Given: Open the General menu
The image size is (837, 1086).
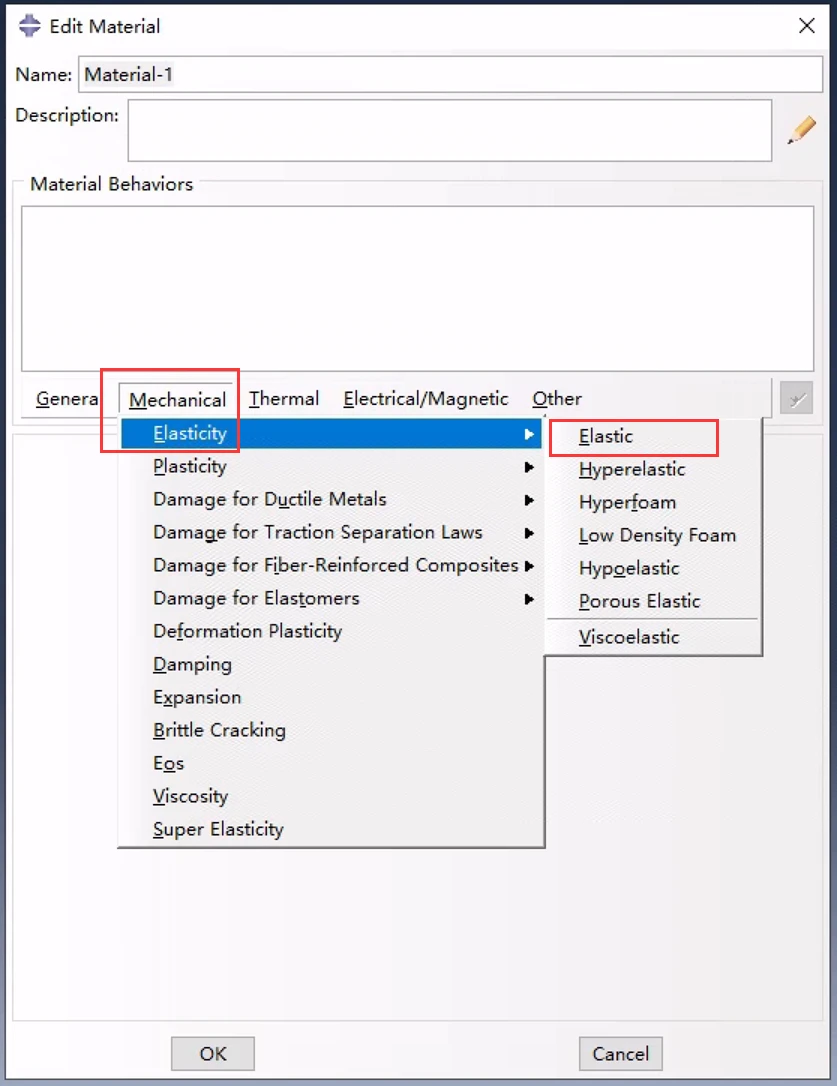Looking at the screenshot, I should pyautogui.click(x=67, y=399).
